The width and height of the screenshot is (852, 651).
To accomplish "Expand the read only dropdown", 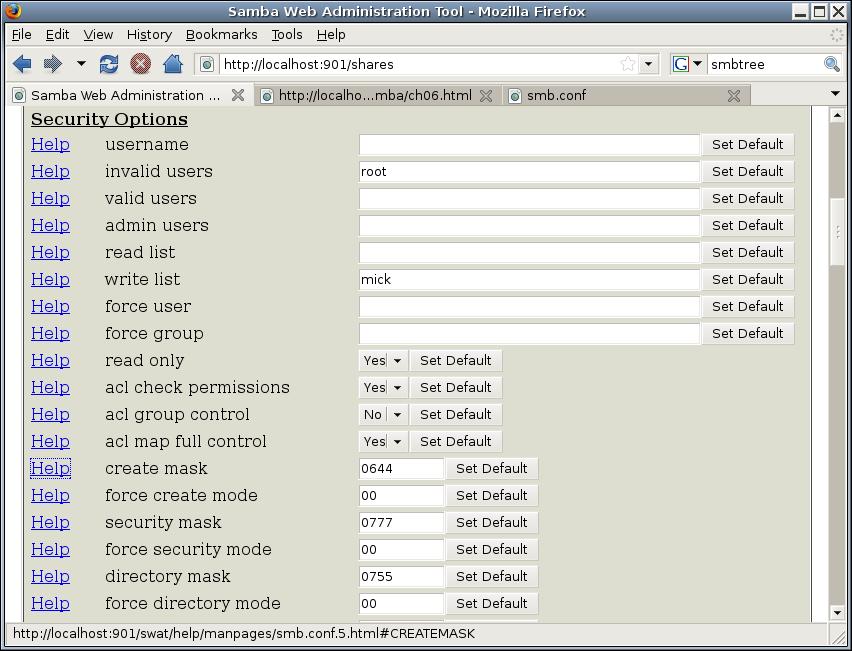I will point(396,361).
